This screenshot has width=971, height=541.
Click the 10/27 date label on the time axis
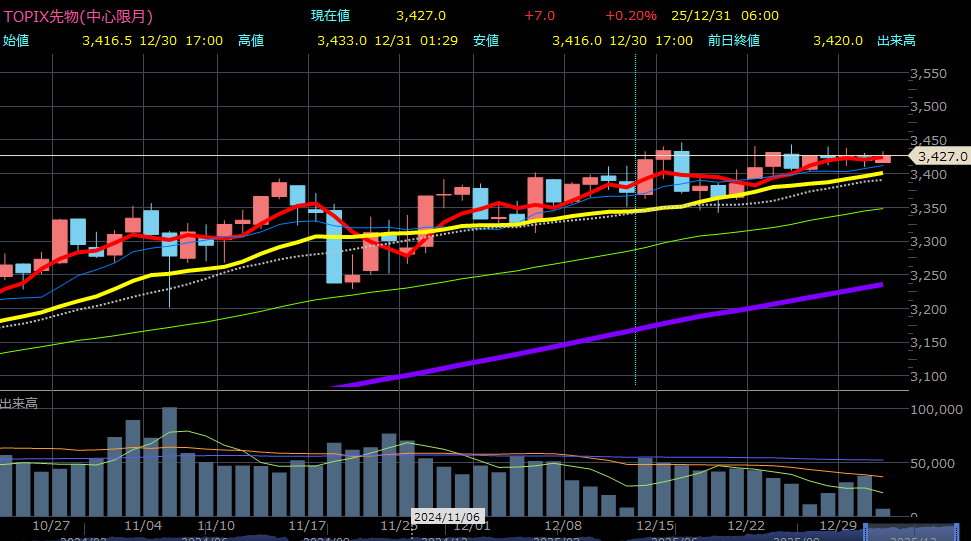51,525
